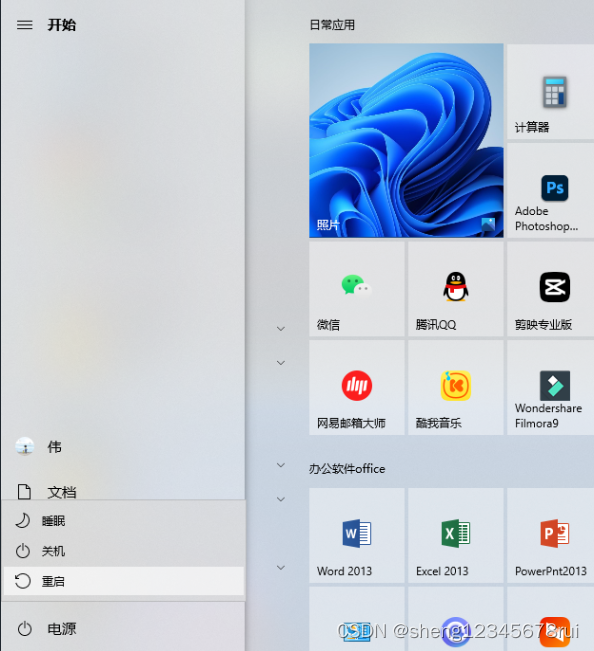Screen dimensions: 594x651
Task: Launch 微信 WeChat tile
Action: (x=357, y=289)
